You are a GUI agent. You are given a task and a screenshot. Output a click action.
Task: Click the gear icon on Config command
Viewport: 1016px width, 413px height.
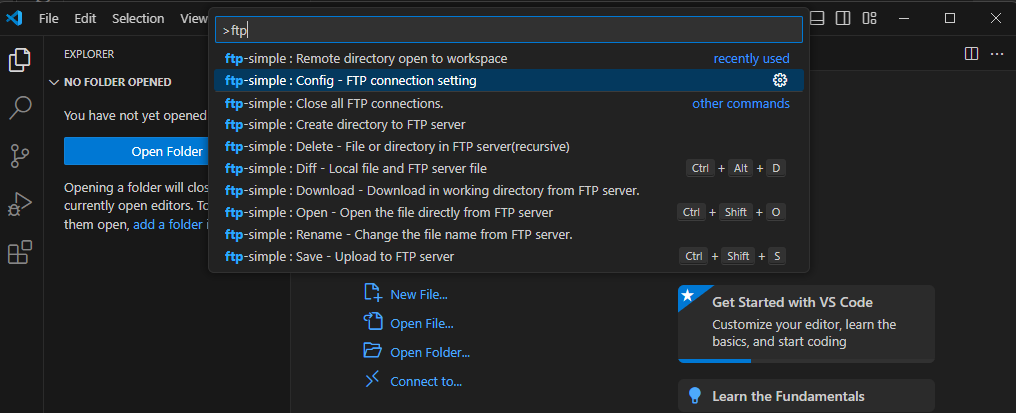tap(779, 80)
